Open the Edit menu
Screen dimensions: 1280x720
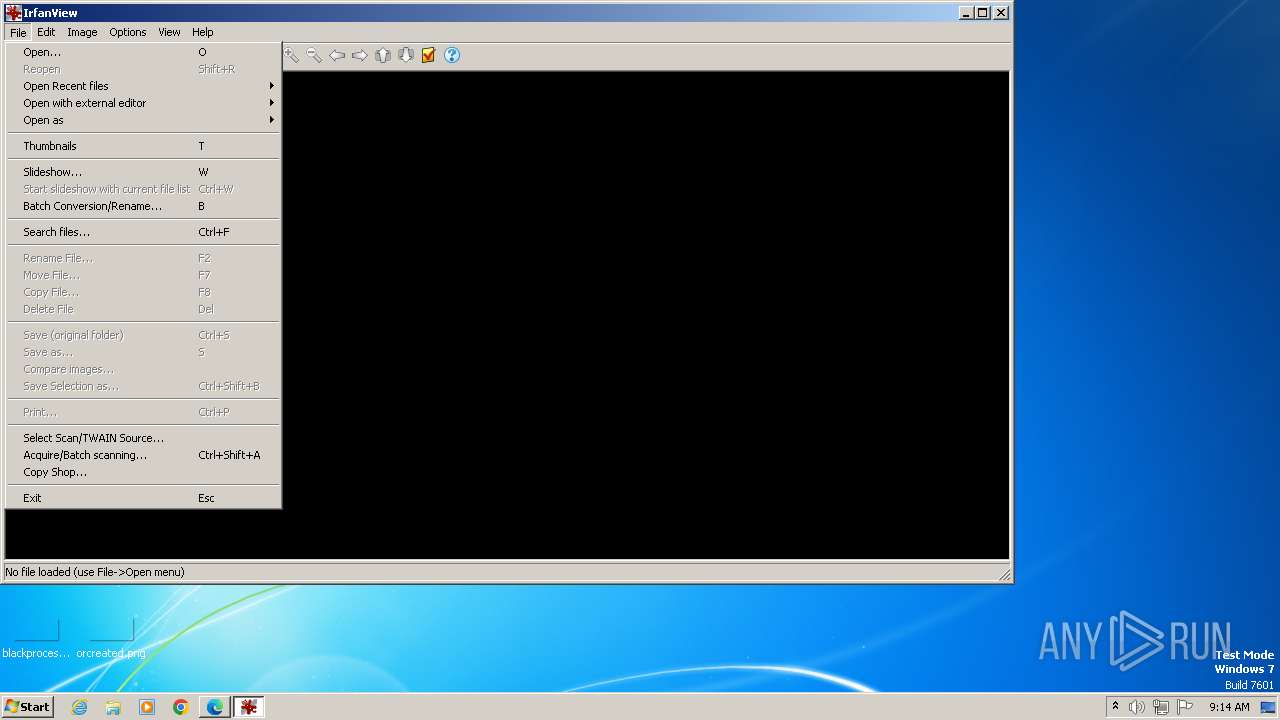46,32
